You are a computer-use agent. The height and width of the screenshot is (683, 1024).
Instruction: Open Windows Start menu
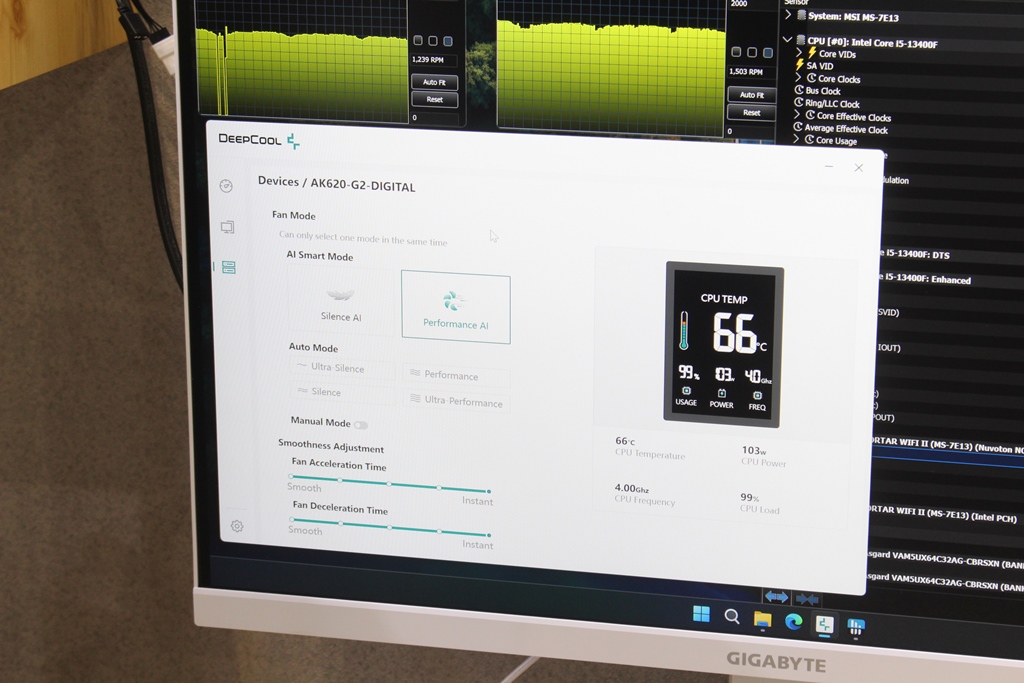pos(701,614)
